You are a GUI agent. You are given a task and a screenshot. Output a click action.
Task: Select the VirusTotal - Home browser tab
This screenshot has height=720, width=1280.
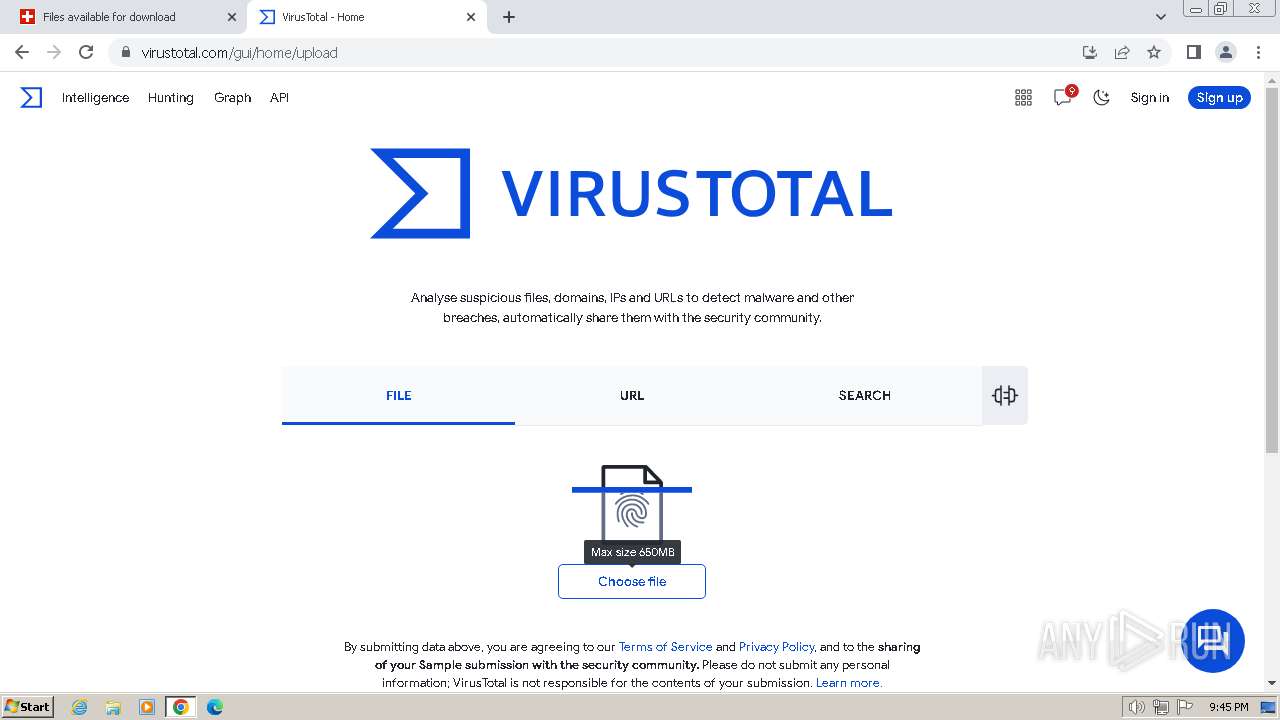366,17
